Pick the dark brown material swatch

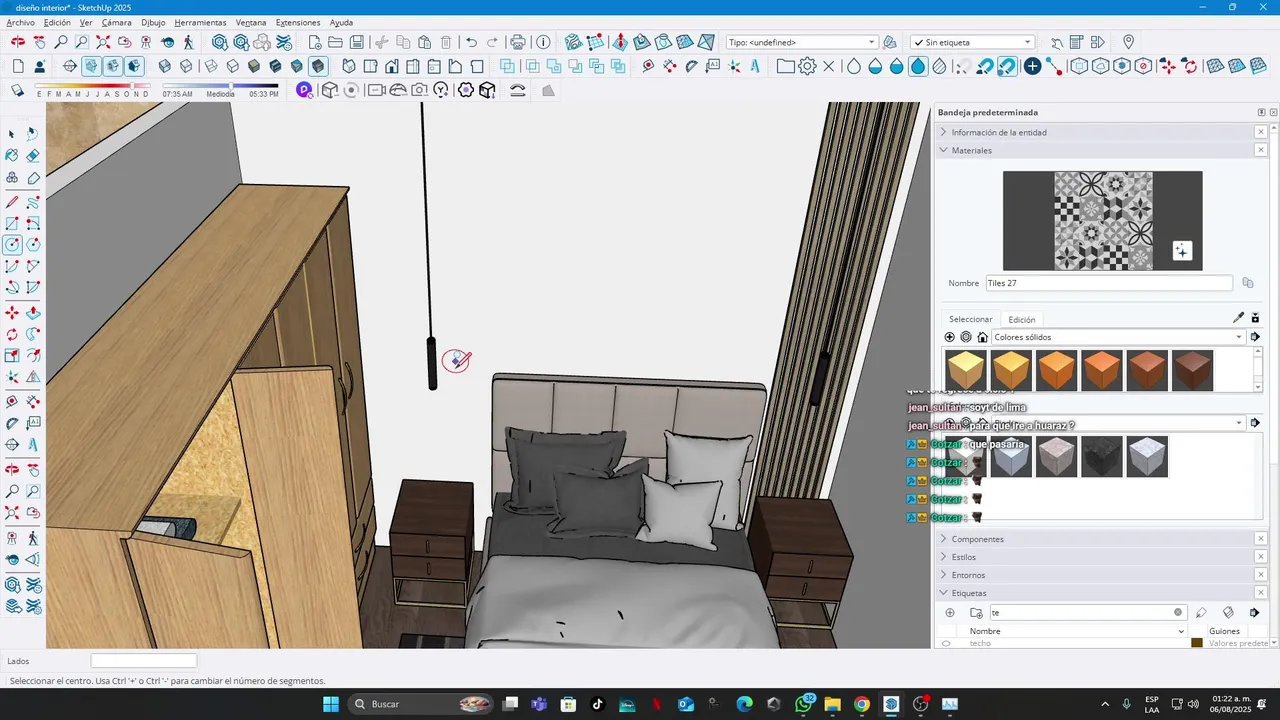[1192, 371]
